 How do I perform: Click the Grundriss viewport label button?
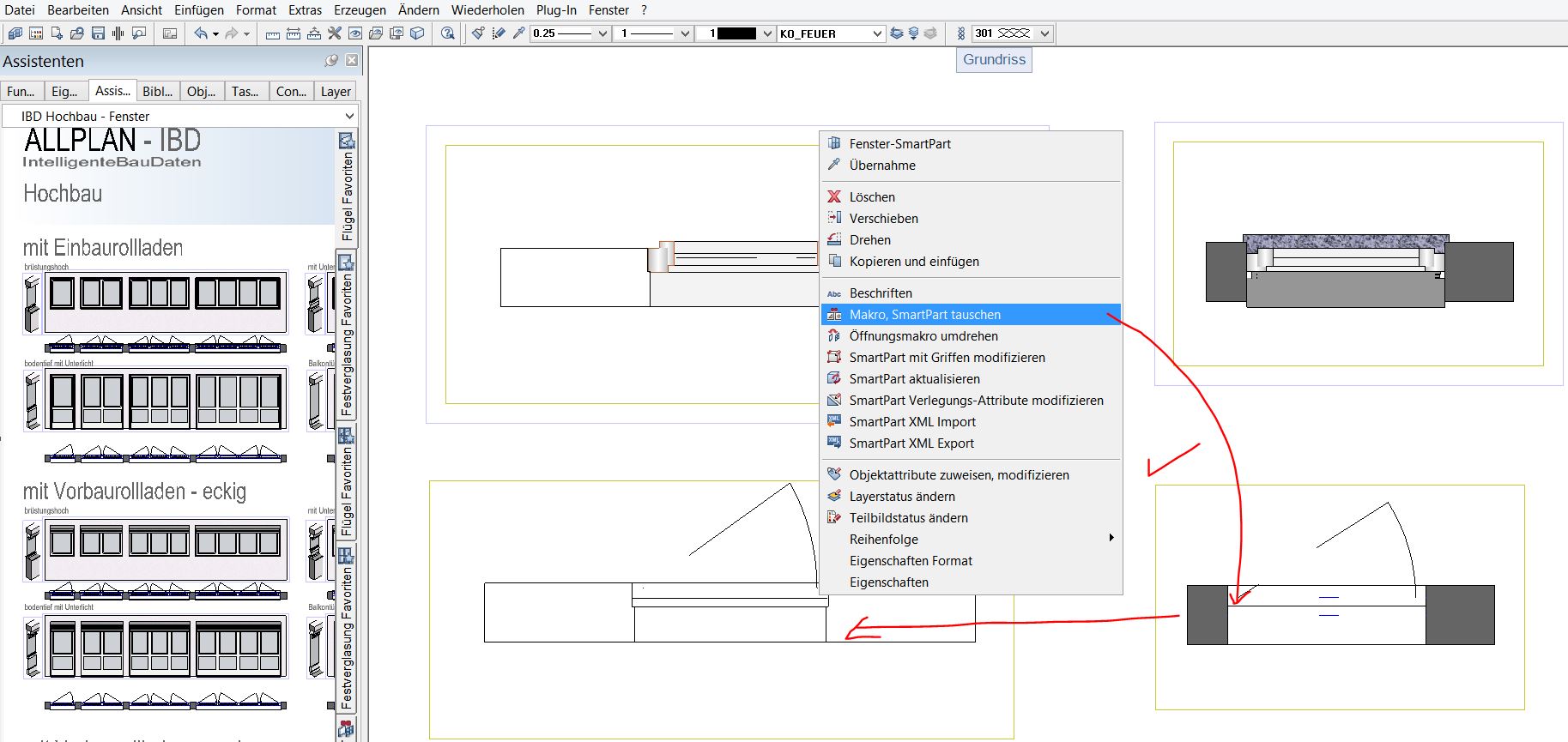(994, 60)
